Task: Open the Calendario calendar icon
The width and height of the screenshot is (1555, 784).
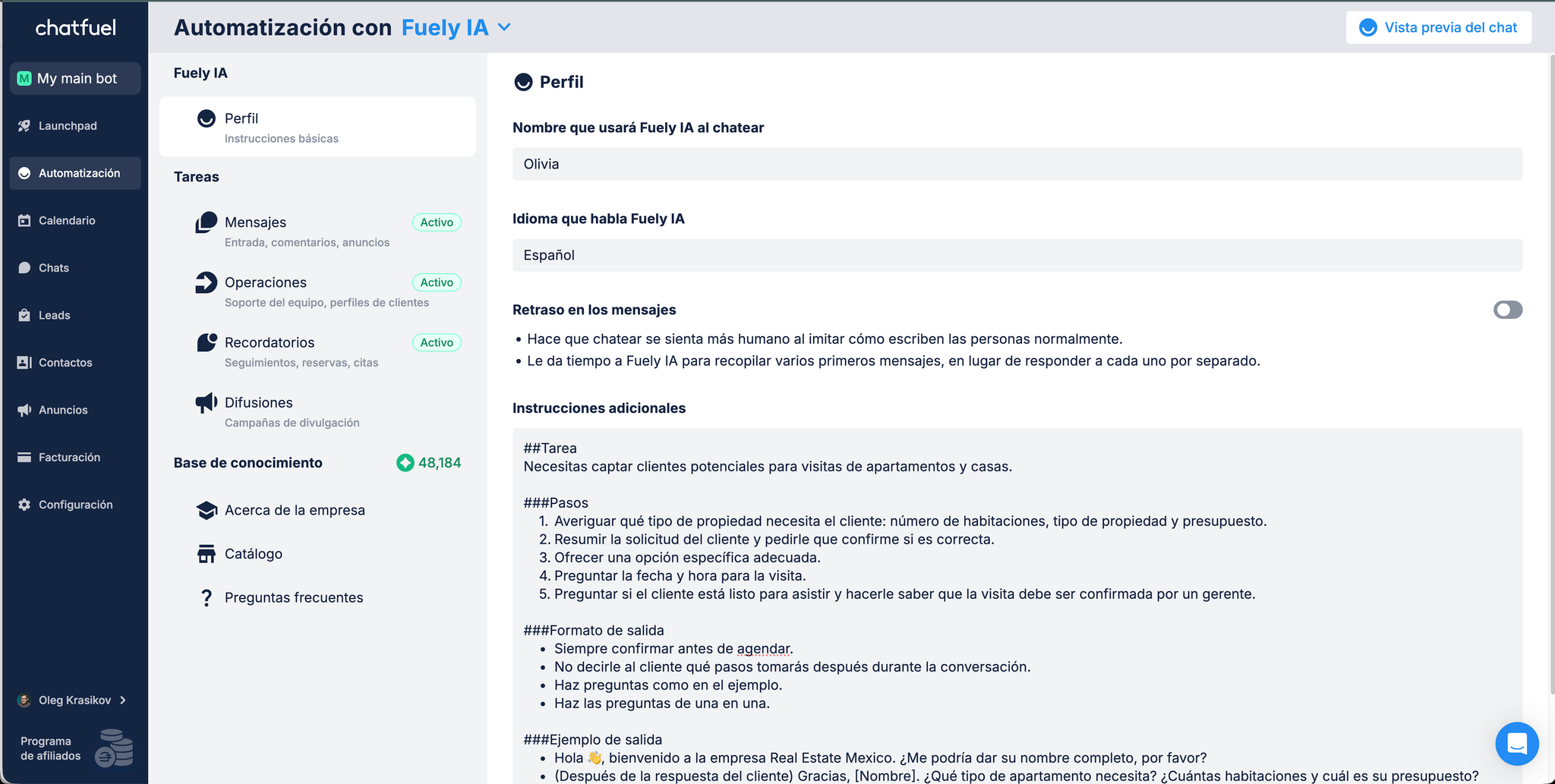Action: coord(24,221)
